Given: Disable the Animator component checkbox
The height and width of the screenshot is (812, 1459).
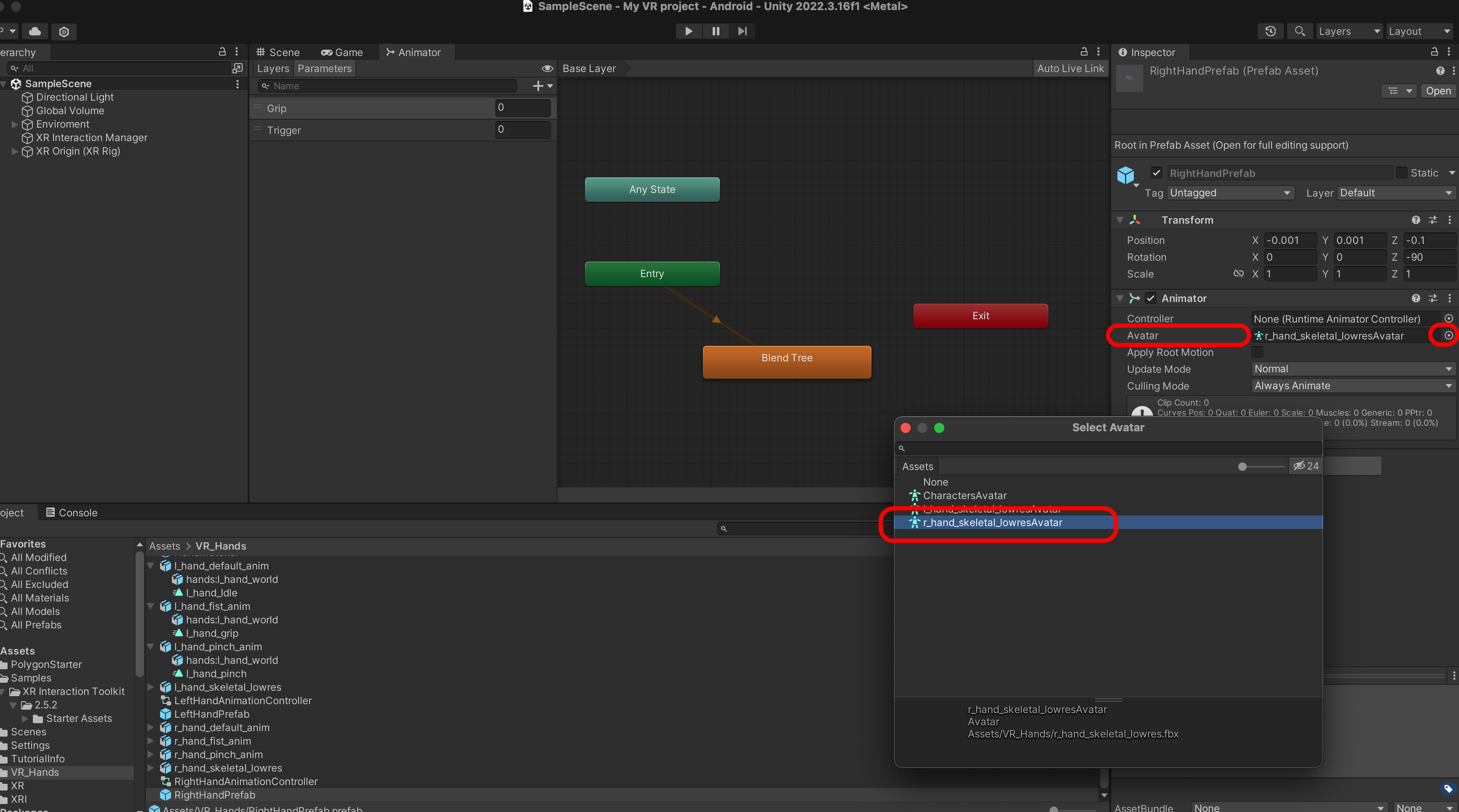Looking at the screenshot, I should pyautogui.click(x=1150, y=298).
